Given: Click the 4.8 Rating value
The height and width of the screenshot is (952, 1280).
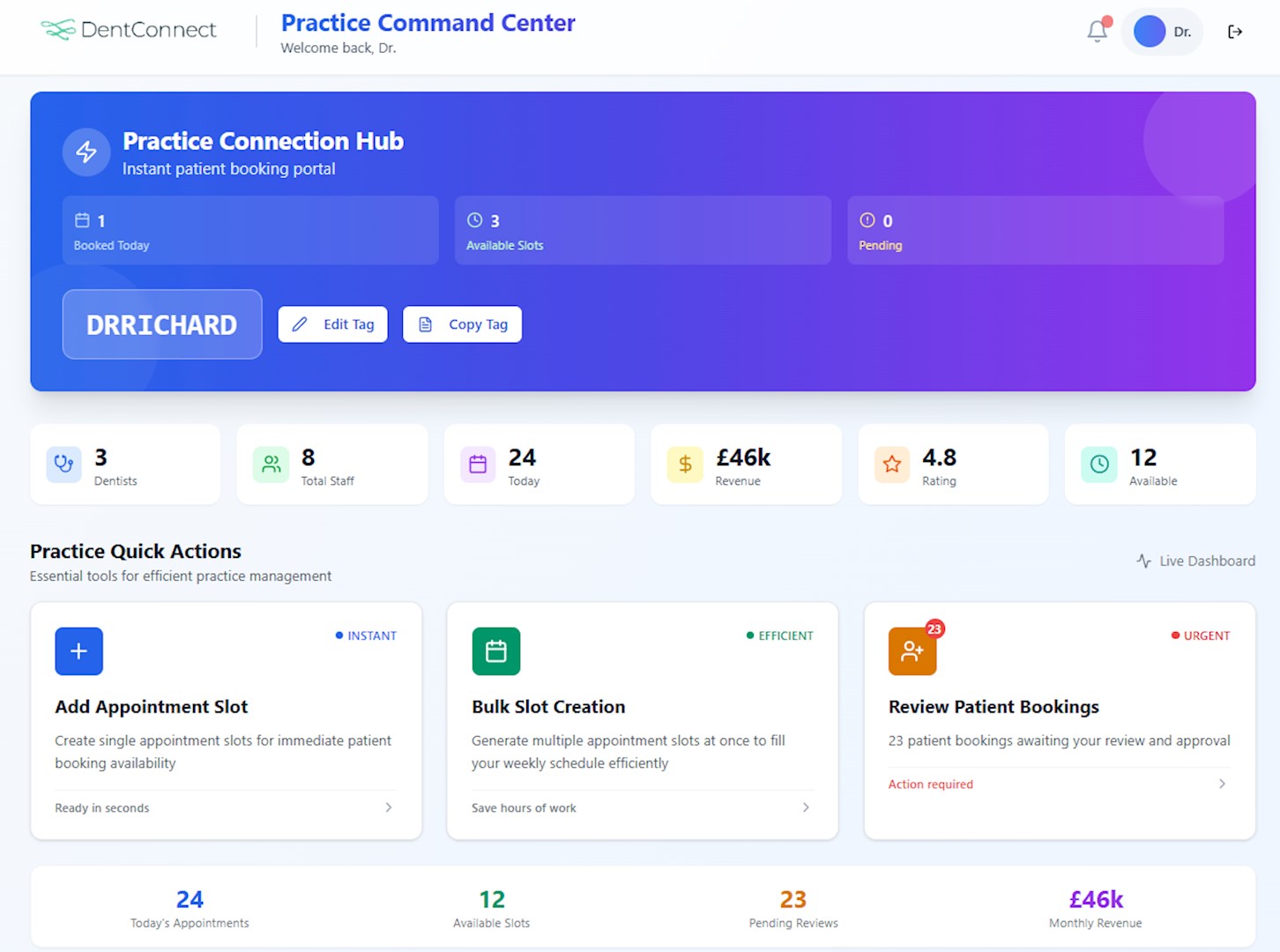Looking at the screenshot, I should 939,457.
